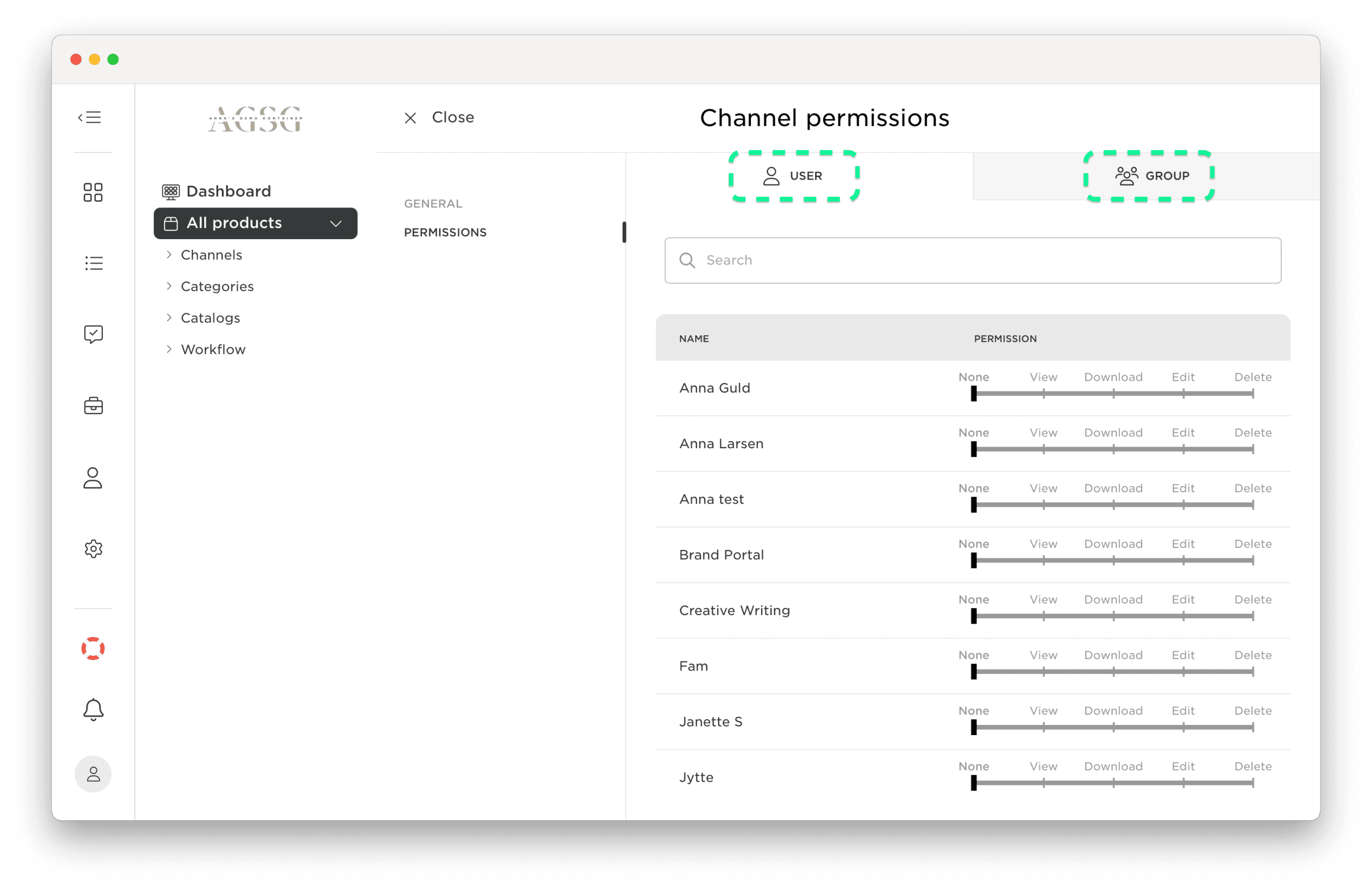Open the users section via person icon
This screenshot has width=1372, height=889.
93,478
